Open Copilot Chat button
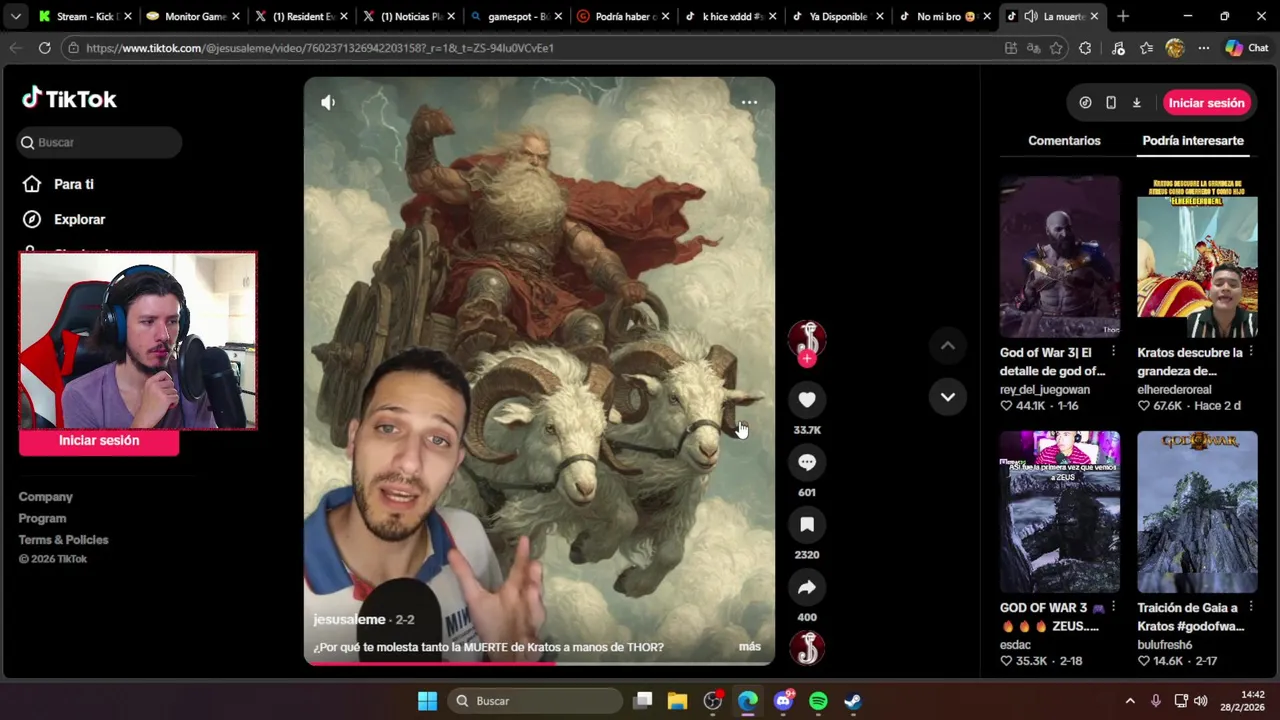 pos(1247,48)
